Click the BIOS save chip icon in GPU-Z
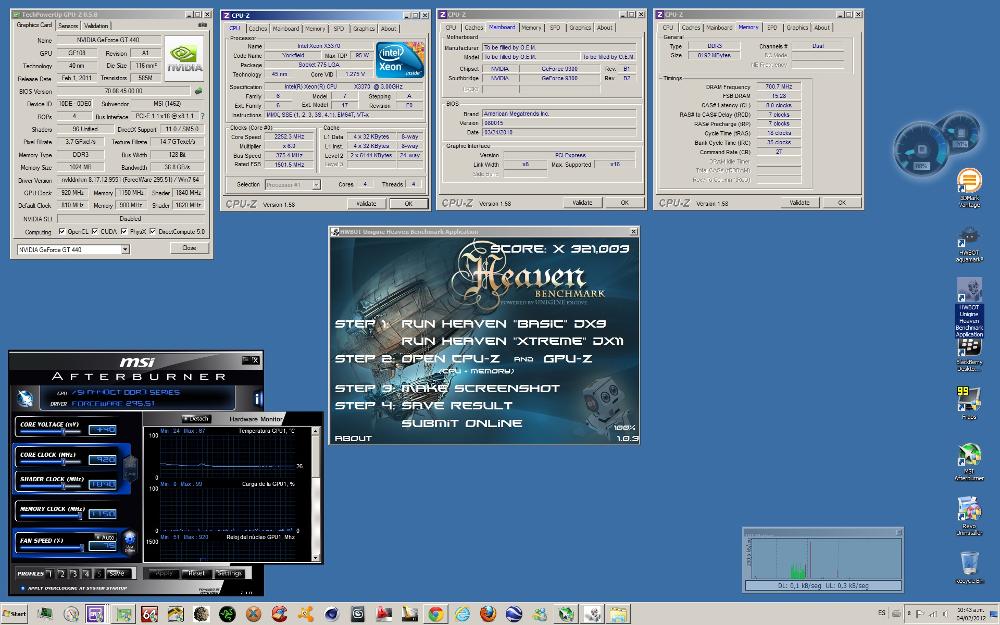Image resolution: width=1000 pixels, height=625 pixels. [x=198, y=91]
